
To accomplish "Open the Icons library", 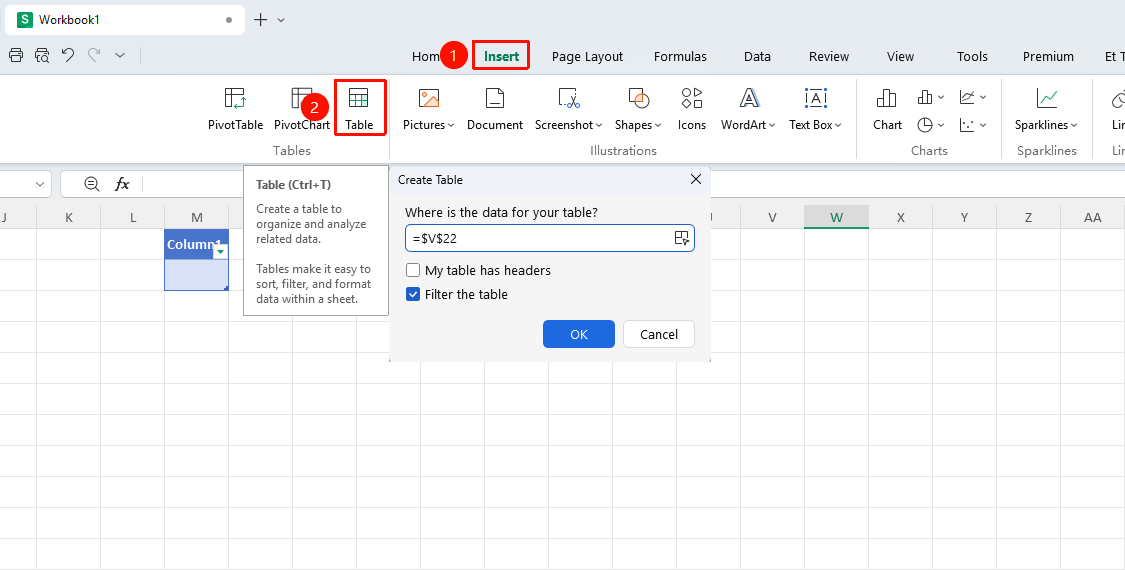I will tap(692, 108).
